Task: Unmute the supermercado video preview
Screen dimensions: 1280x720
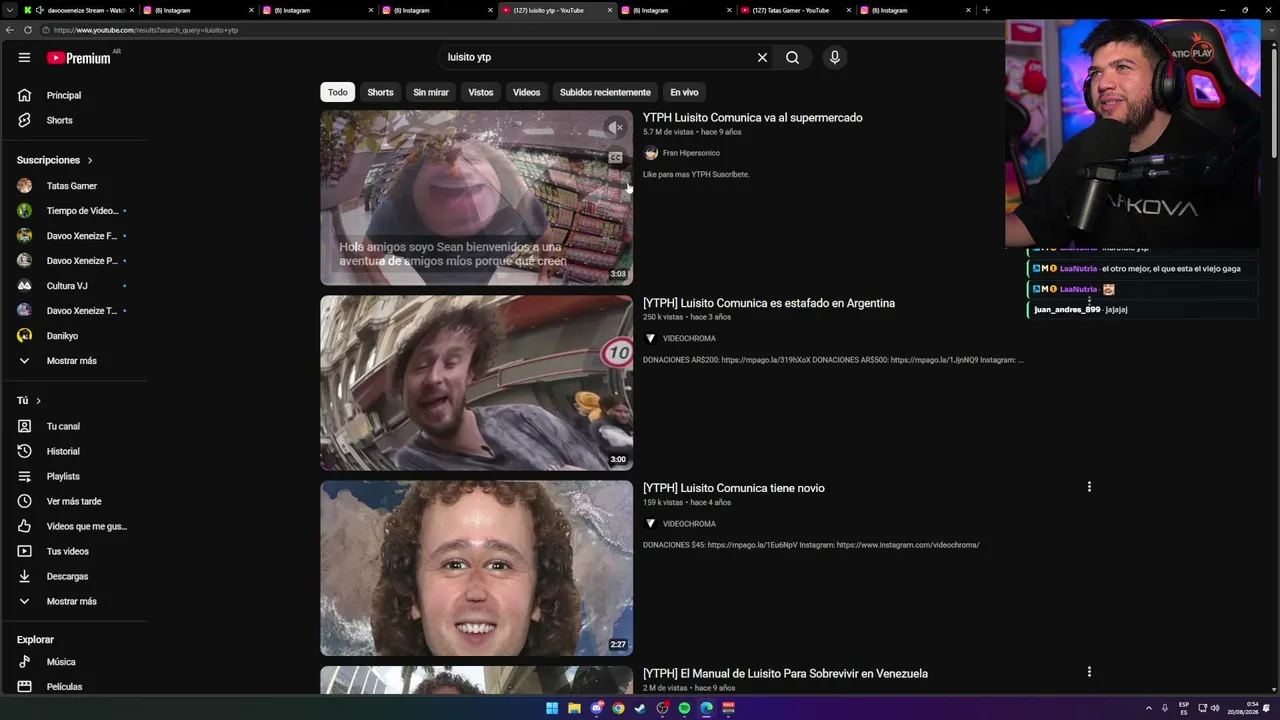Action: [x=615, y=127]
